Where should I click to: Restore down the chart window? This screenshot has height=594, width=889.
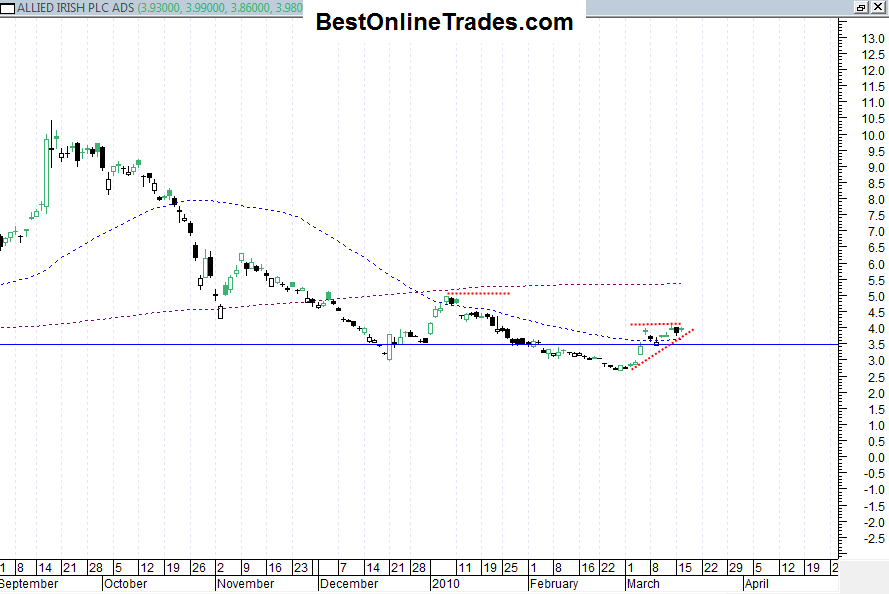pos(861,7)
